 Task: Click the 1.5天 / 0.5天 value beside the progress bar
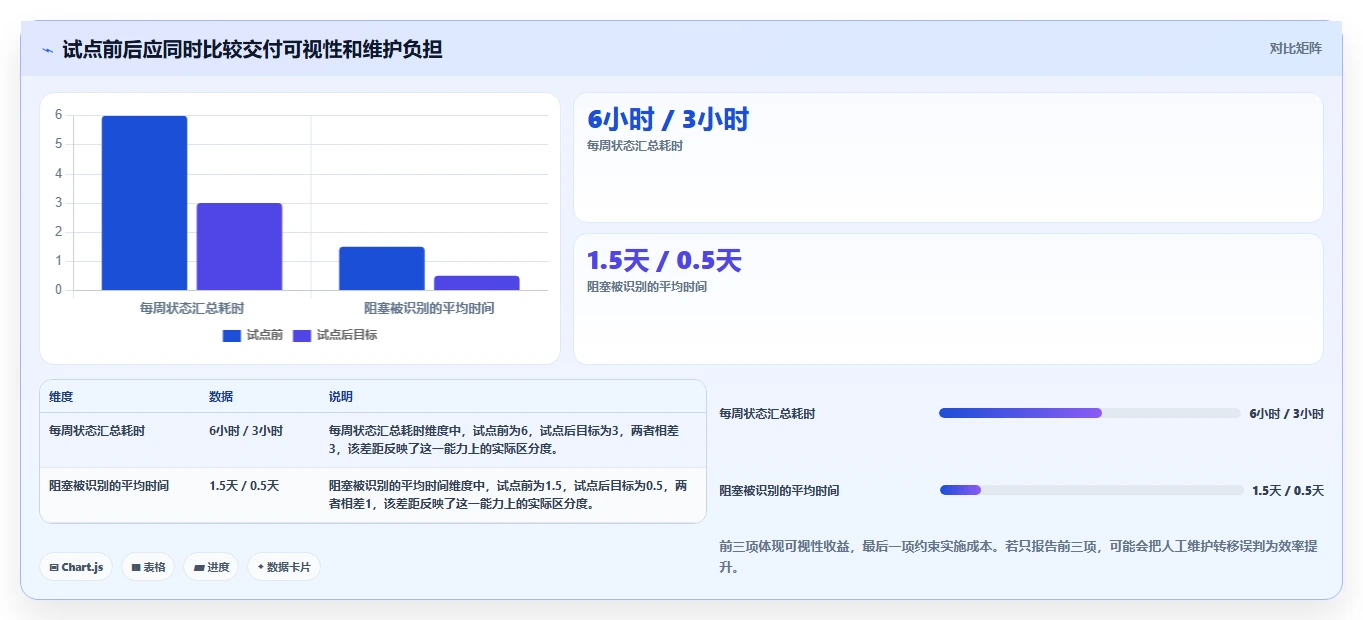click(x=1288, y=491)
